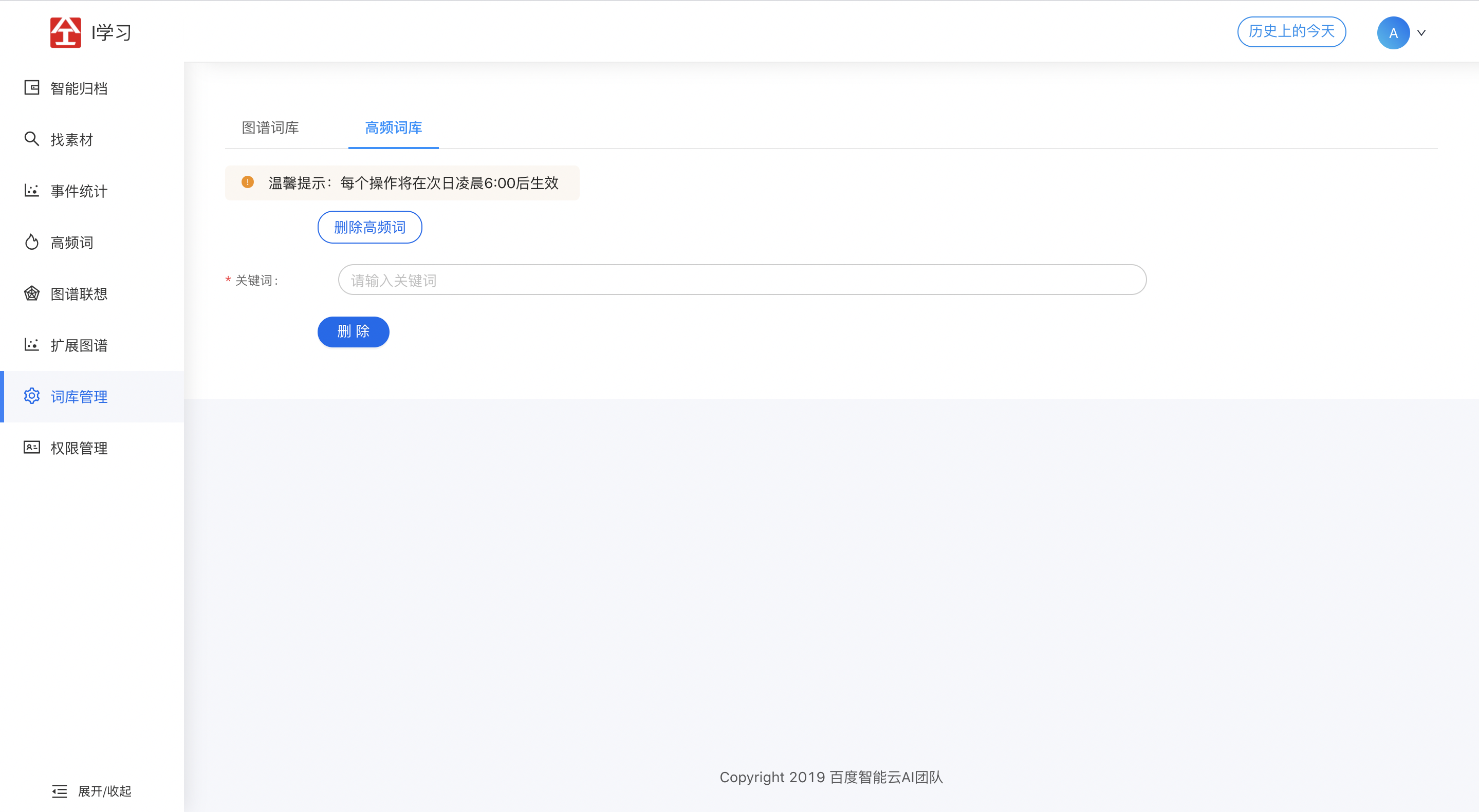Click the chart icon beside 扩展图谱

click(31, 344)
